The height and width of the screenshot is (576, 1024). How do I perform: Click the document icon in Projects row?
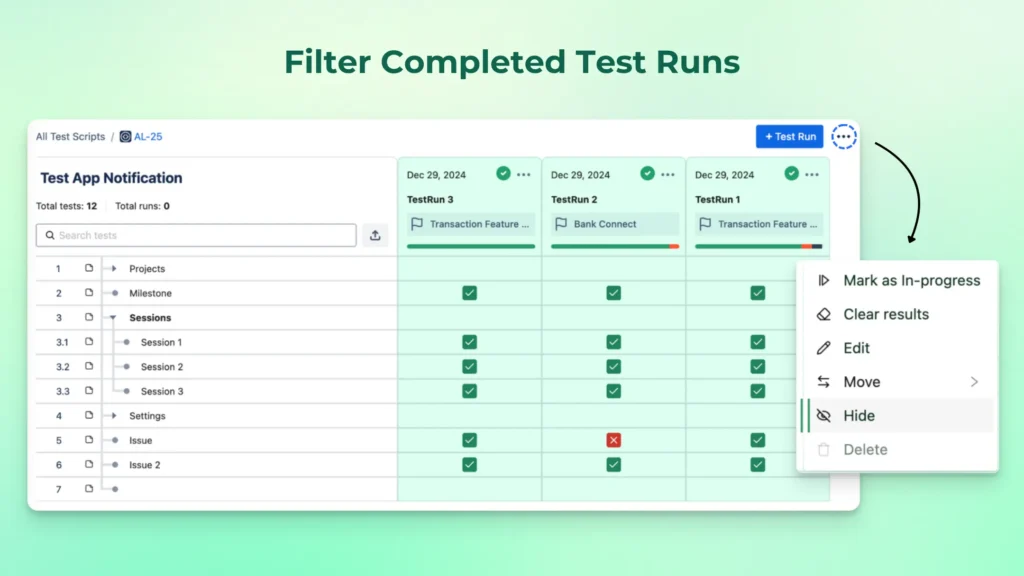tap(89, 268)
